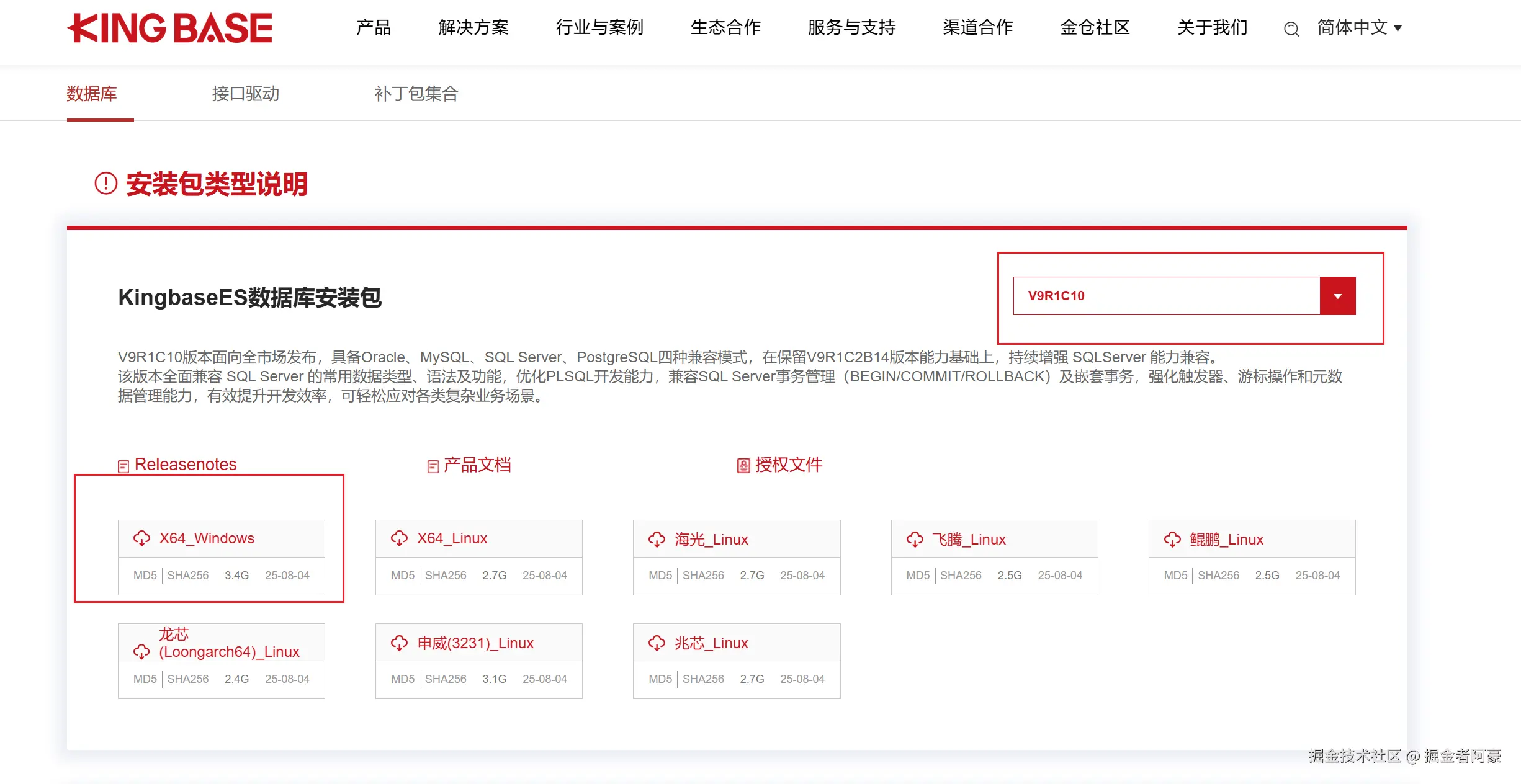The width and height of the screenshot is (1521, 784).
Task: Click the 授权文件 license icon
Action: click(743, 466)
